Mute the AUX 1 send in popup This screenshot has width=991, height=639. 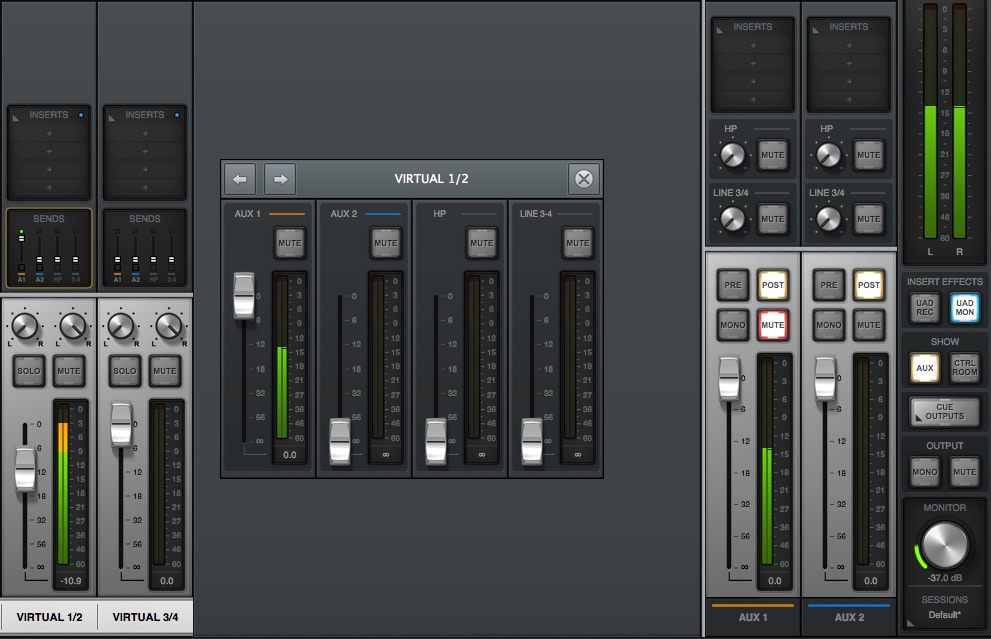click(x=290, y=243)
